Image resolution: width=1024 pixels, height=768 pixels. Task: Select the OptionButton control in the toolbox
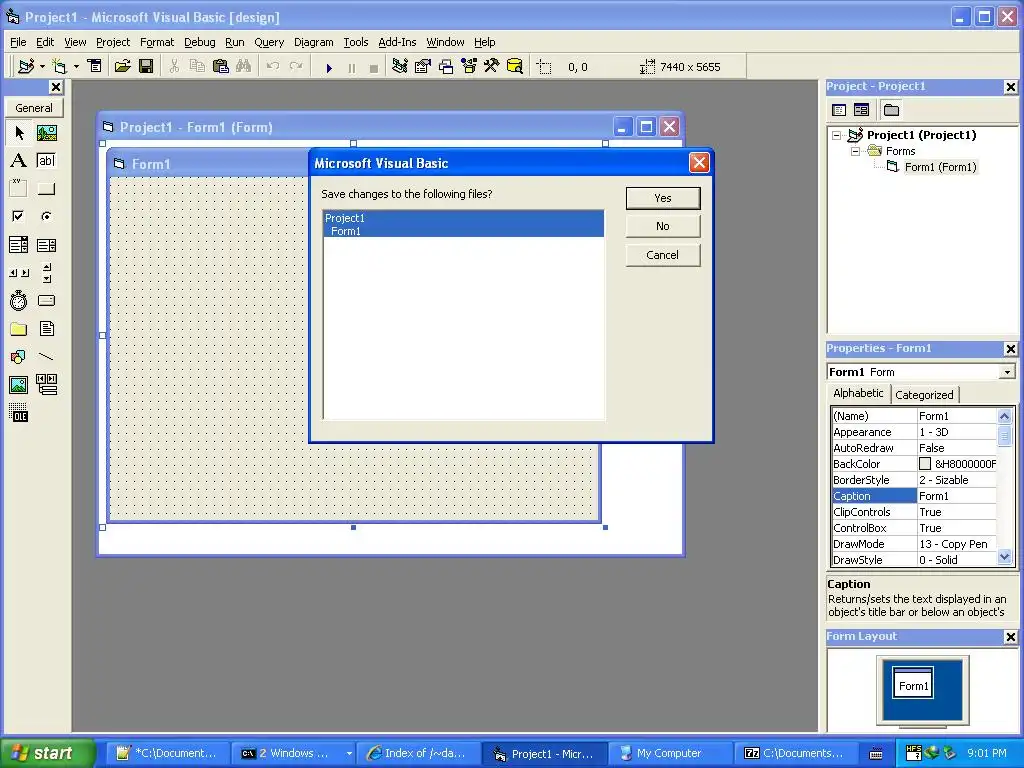tap(46, 216)
